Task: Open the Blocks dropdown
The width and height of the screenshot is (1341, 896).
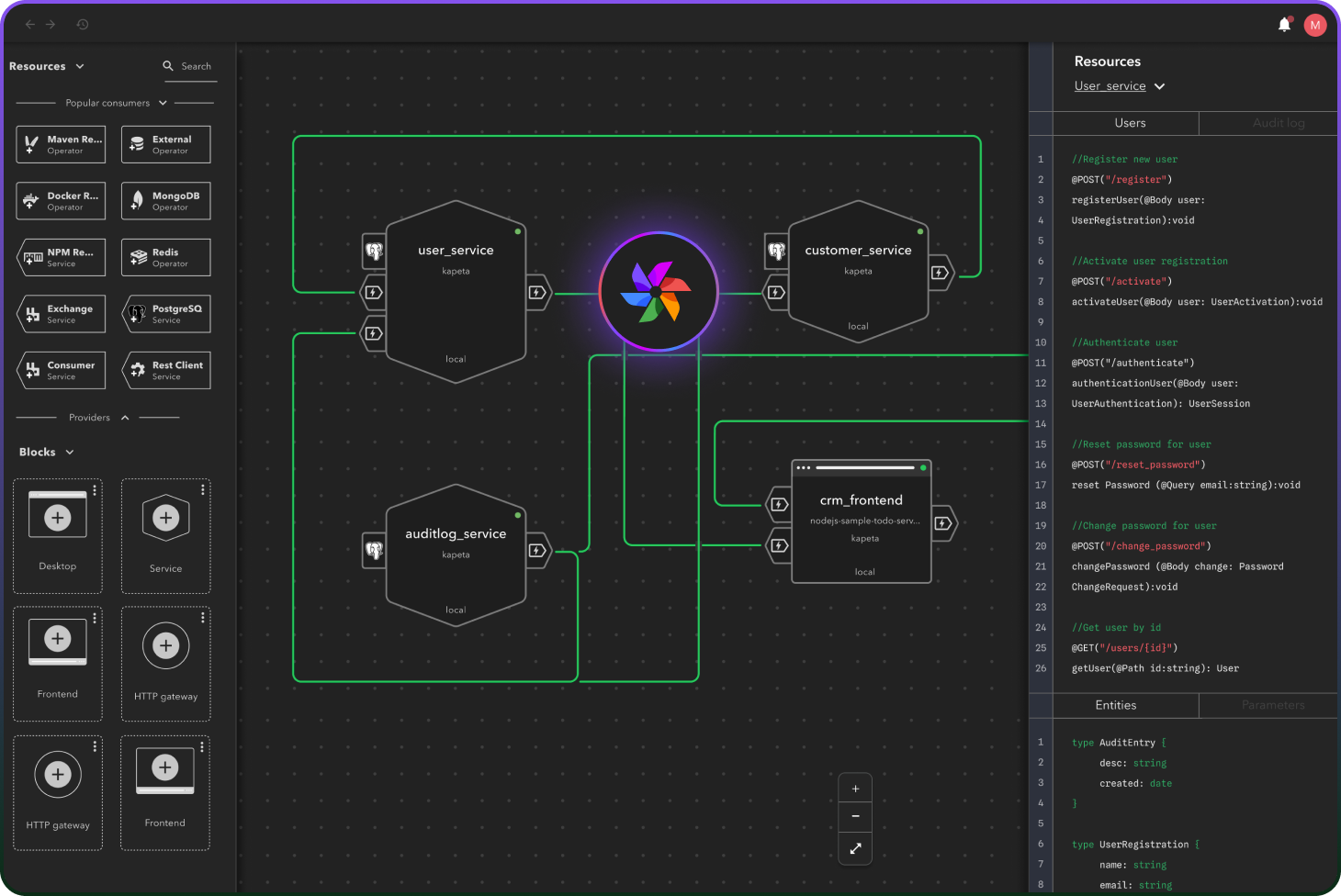Action: click(x=47, y=452)
